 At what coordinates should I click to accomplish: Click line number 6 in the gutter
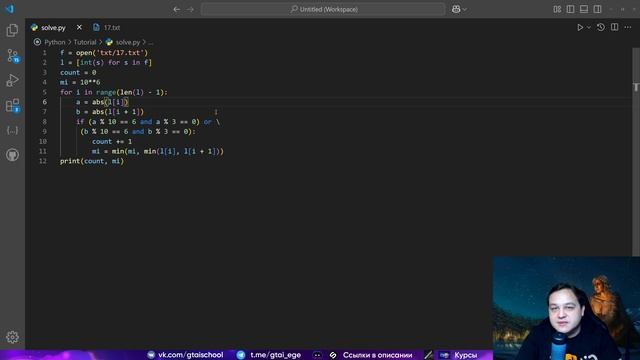(44, 102)
